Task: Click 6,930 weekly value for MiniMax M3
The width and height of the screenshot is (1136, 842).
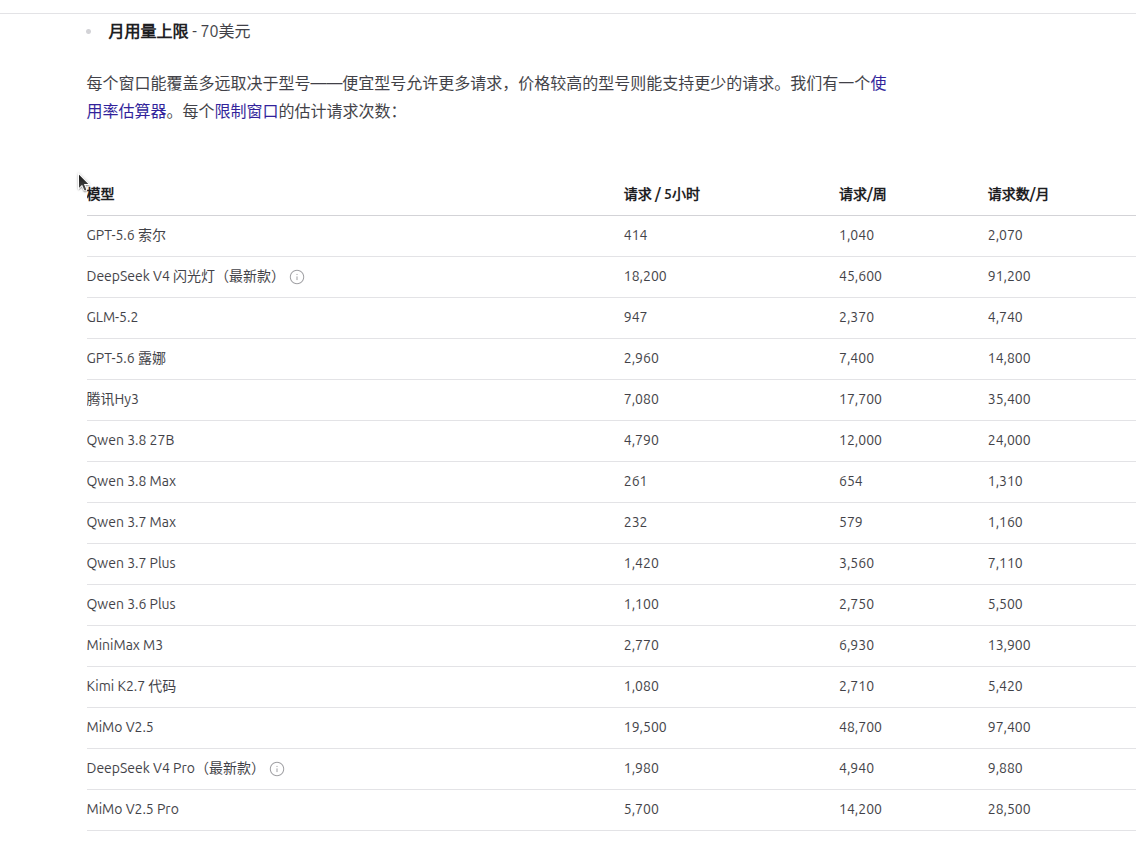Action: click(x=856, y=645)
